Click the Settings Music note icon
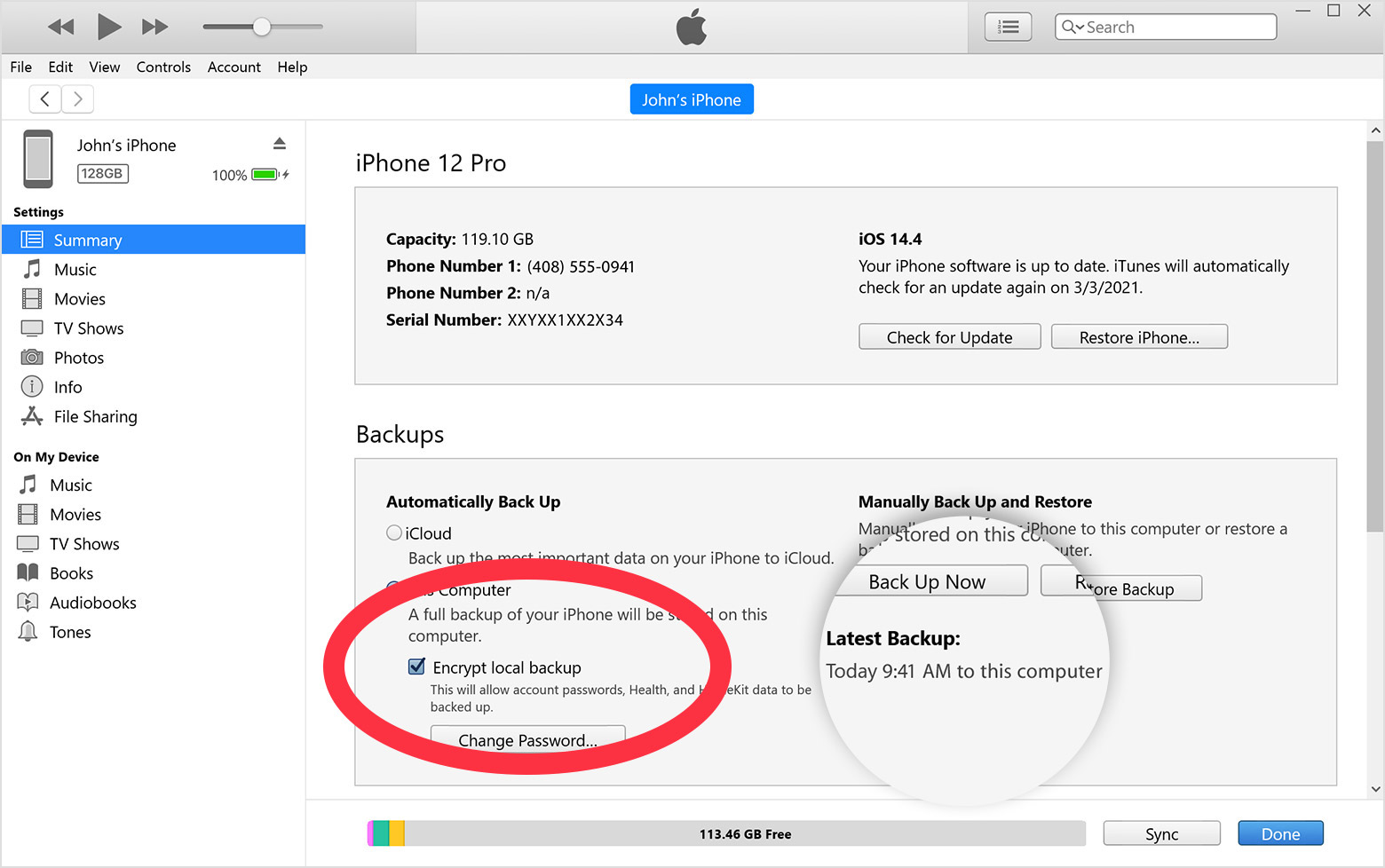1385x868 pixels. [32, 269]
